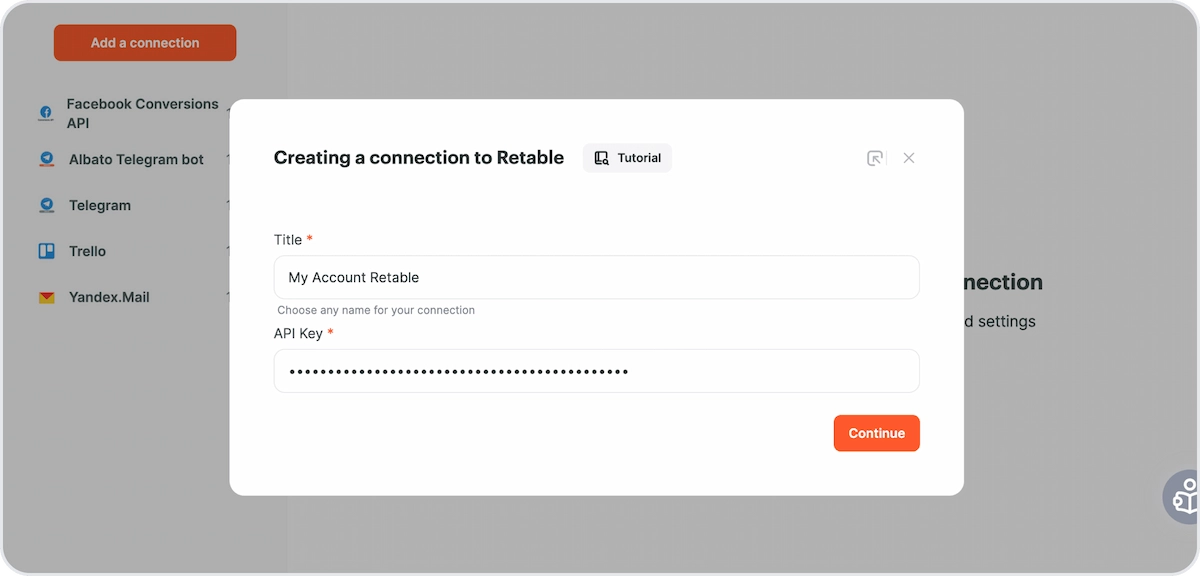Open the floating accessibility widget
This screenshot has height=576, width=1200.
(x=1184, y=496)
